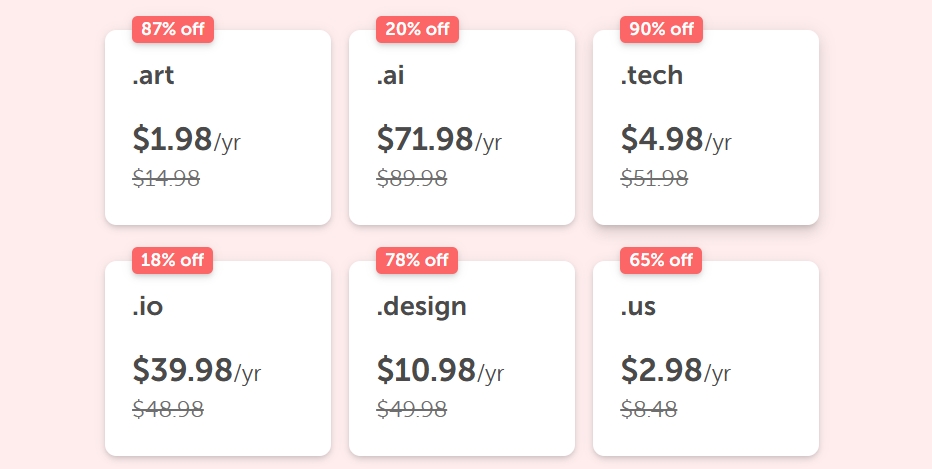Click the 87% off badge
The width and height of the screenshot is (932, 469).
172,29
